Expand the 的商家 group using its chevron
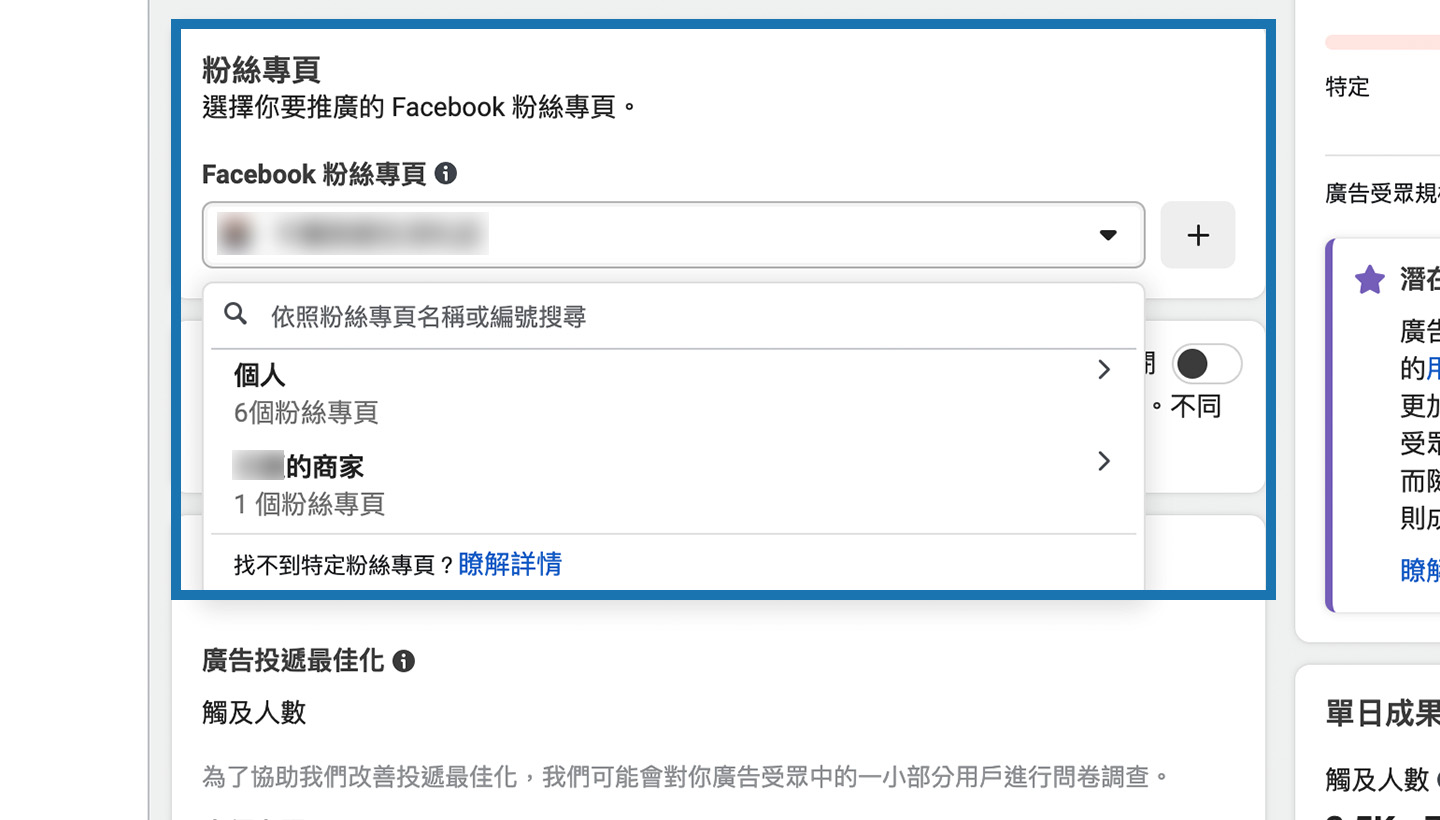The width and height of the screenshot is (1440, 820). 1104,461
